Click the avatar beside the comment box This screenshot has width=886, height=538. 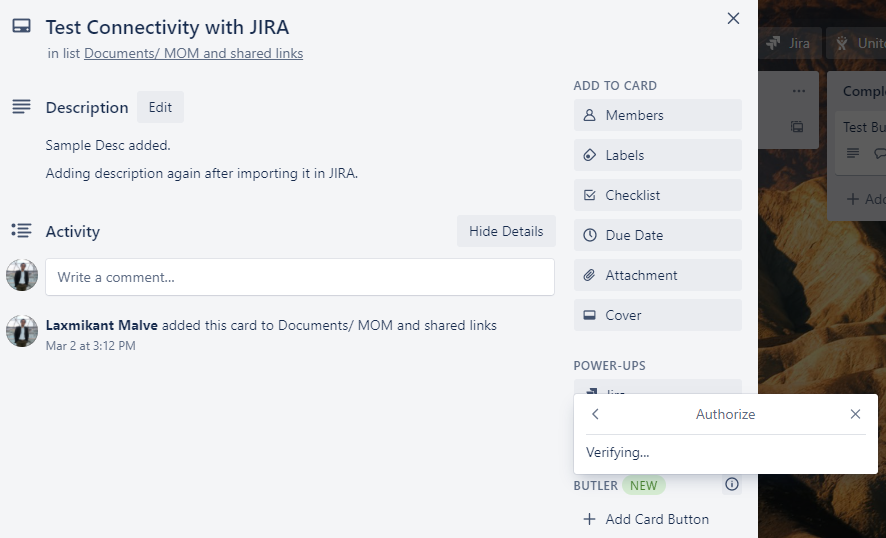tap(22, 275)
